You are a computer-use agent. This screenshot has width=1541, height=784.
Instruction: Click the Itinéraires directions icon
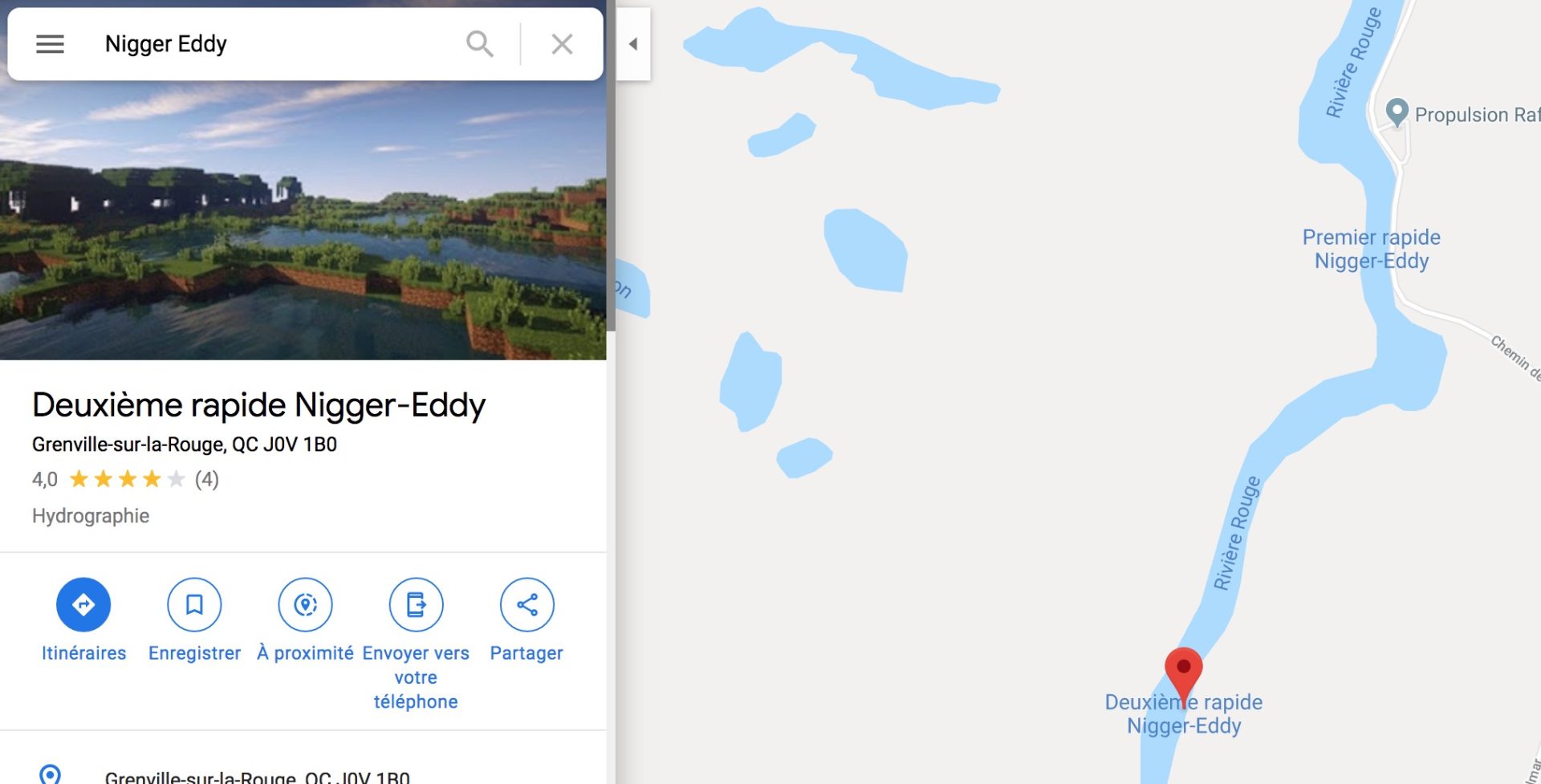point(83,604)
